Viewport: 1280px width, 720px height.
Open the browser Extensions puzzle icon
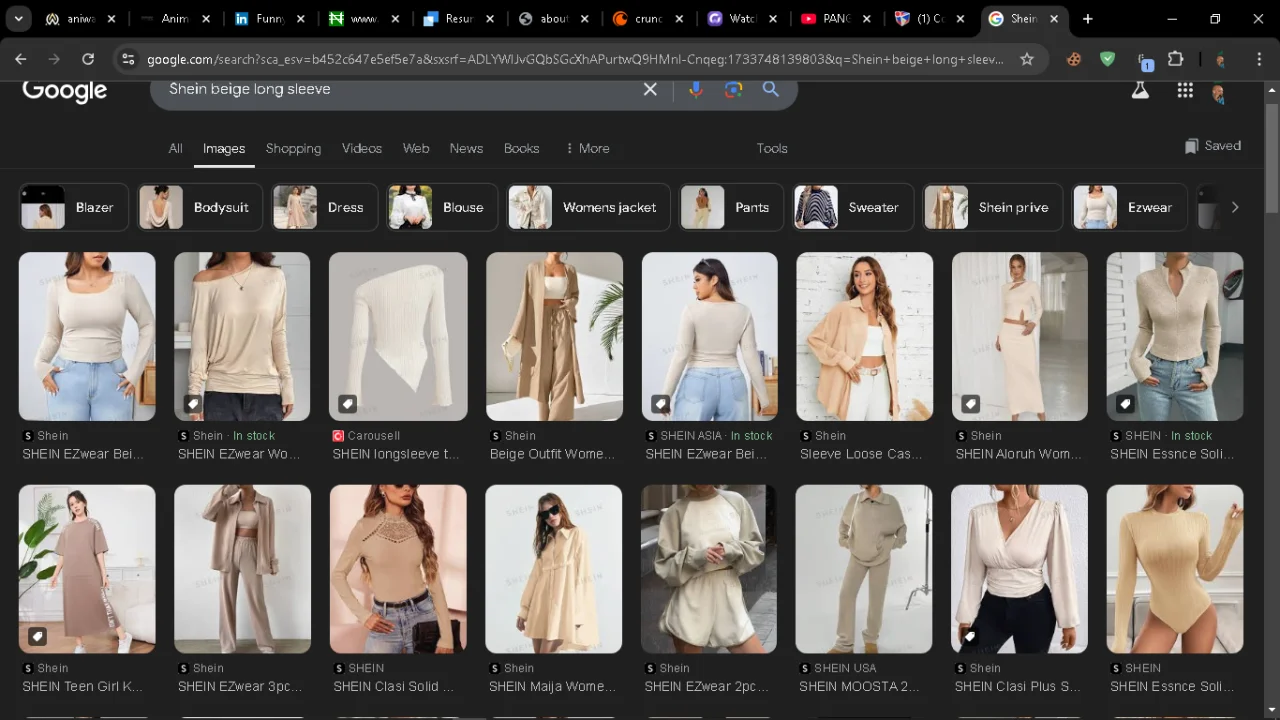1176,59
